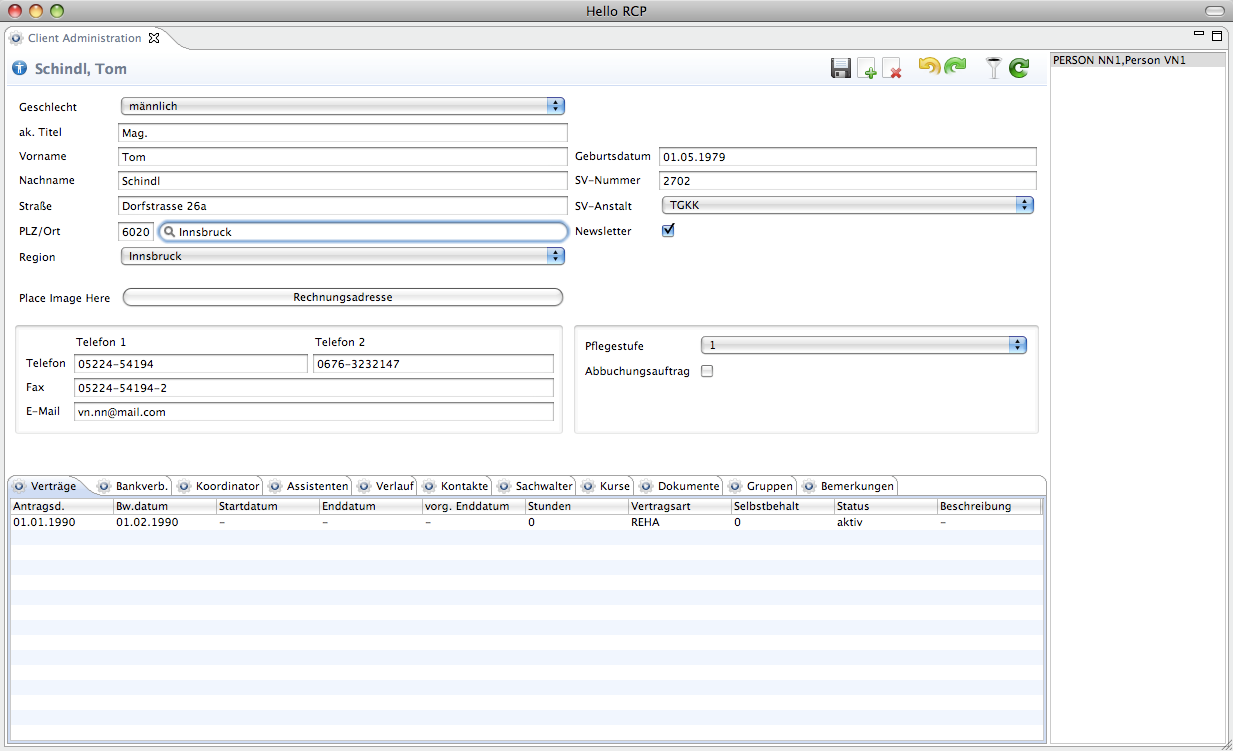Delete the record with the red-X page icon

pyautogui.click(x=892, y=68)
